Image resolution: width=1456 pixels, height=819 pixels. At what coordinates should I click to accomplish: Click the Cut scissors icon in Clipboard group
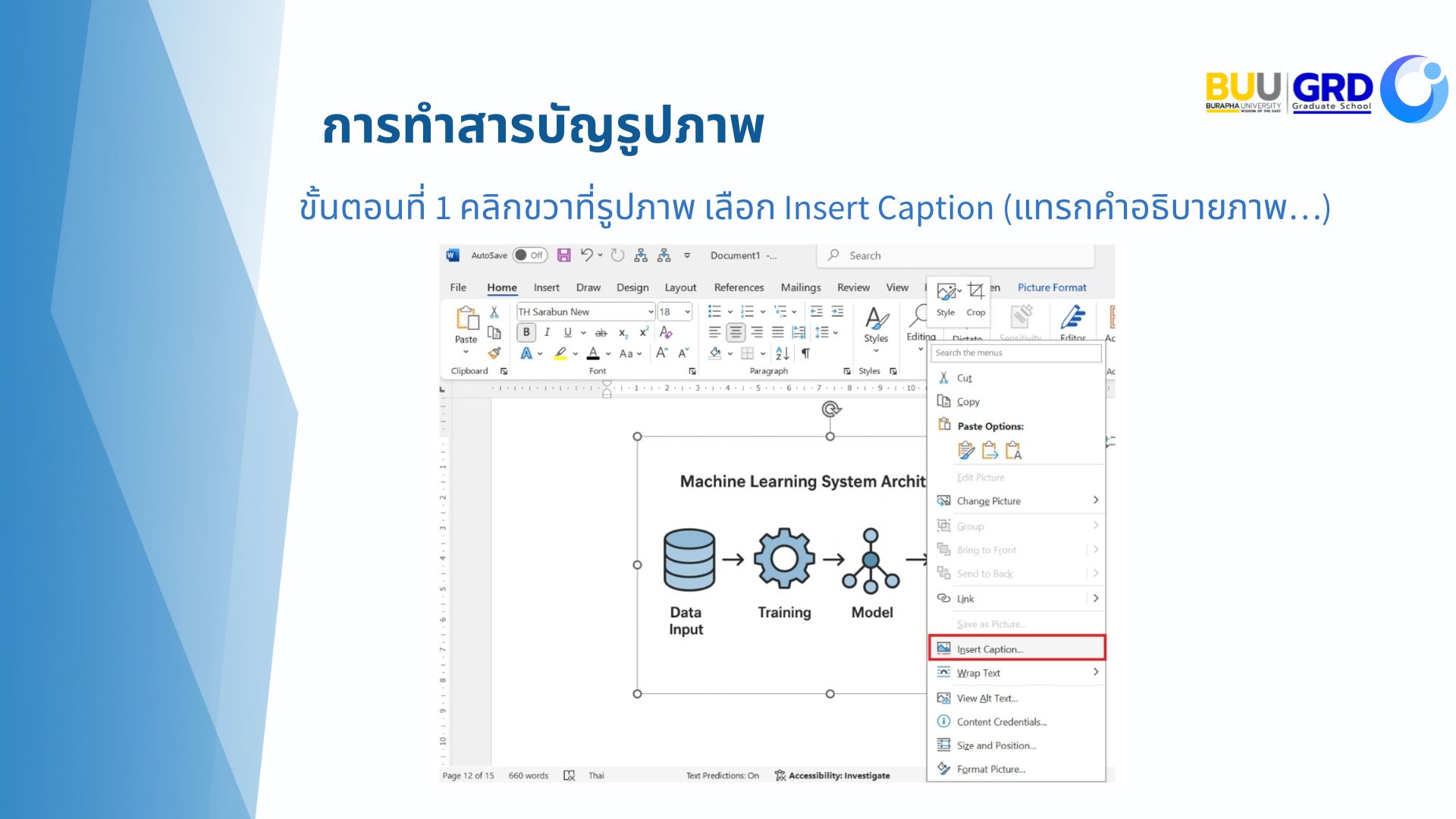point(494,312)
